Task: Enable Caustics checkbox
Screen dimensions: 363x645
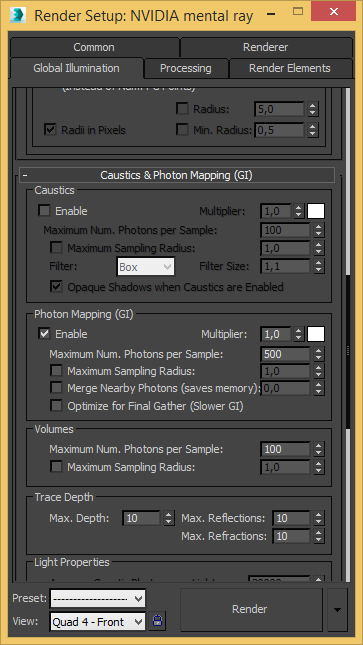Action: point(44,211)
